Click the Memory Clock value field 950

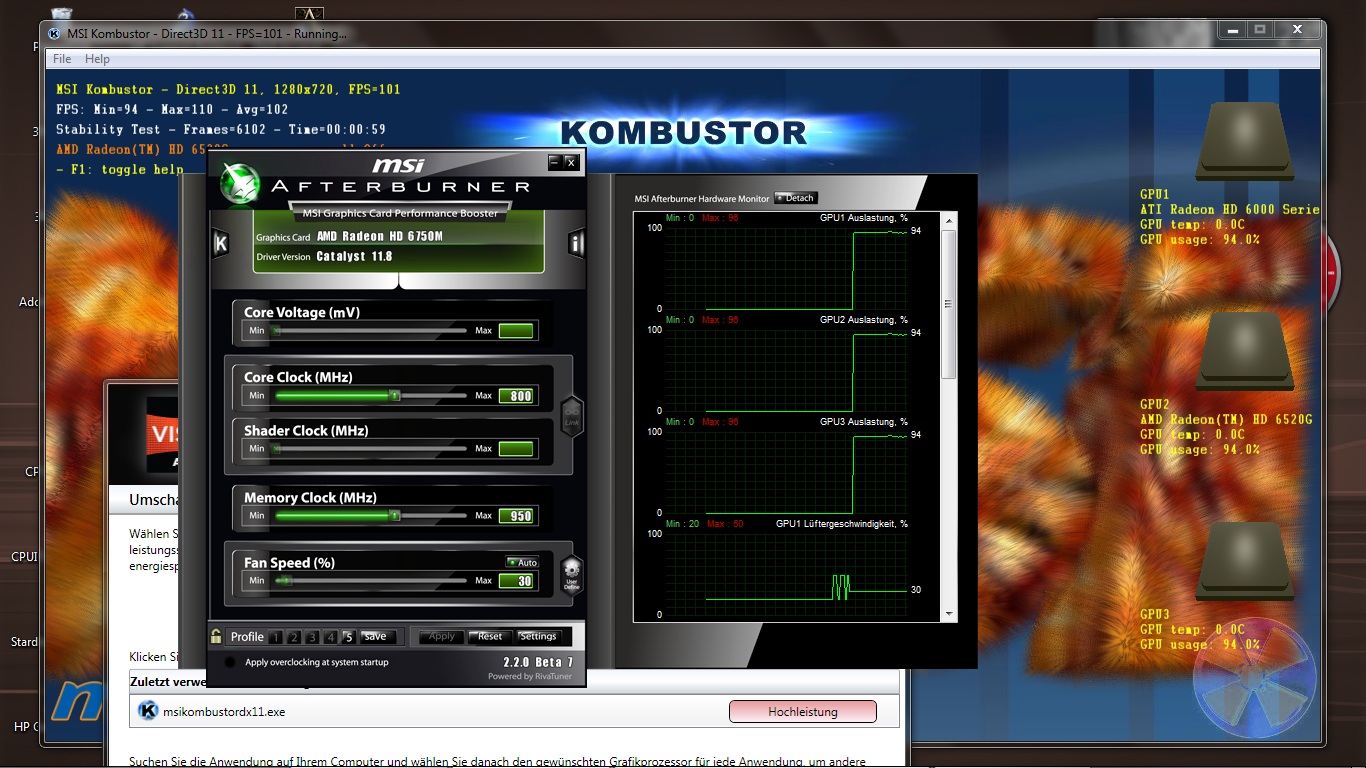pos(517,516)
